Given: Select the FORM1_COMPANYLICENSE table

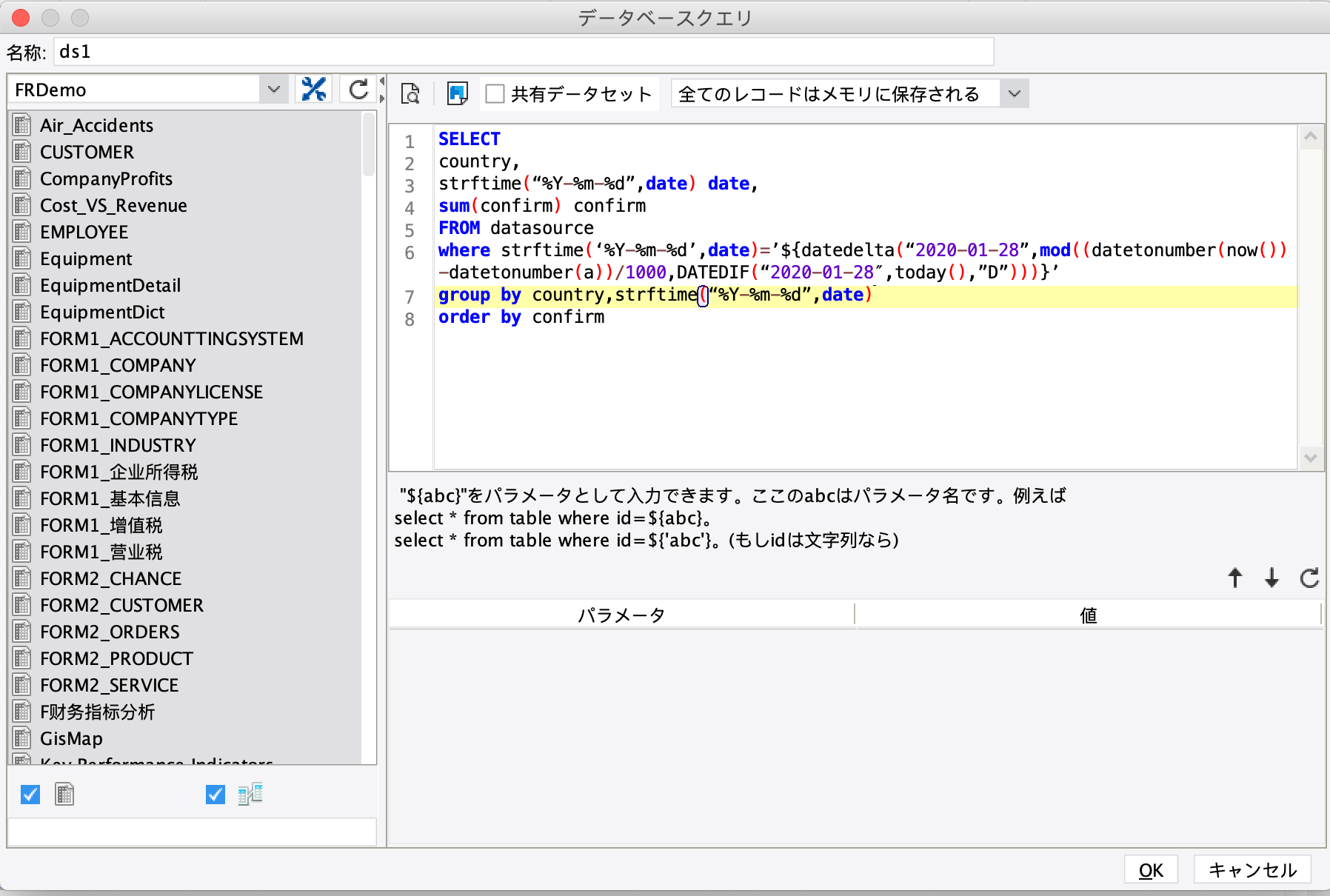Looking at the screenshot, I should click(x=152, y=392).
